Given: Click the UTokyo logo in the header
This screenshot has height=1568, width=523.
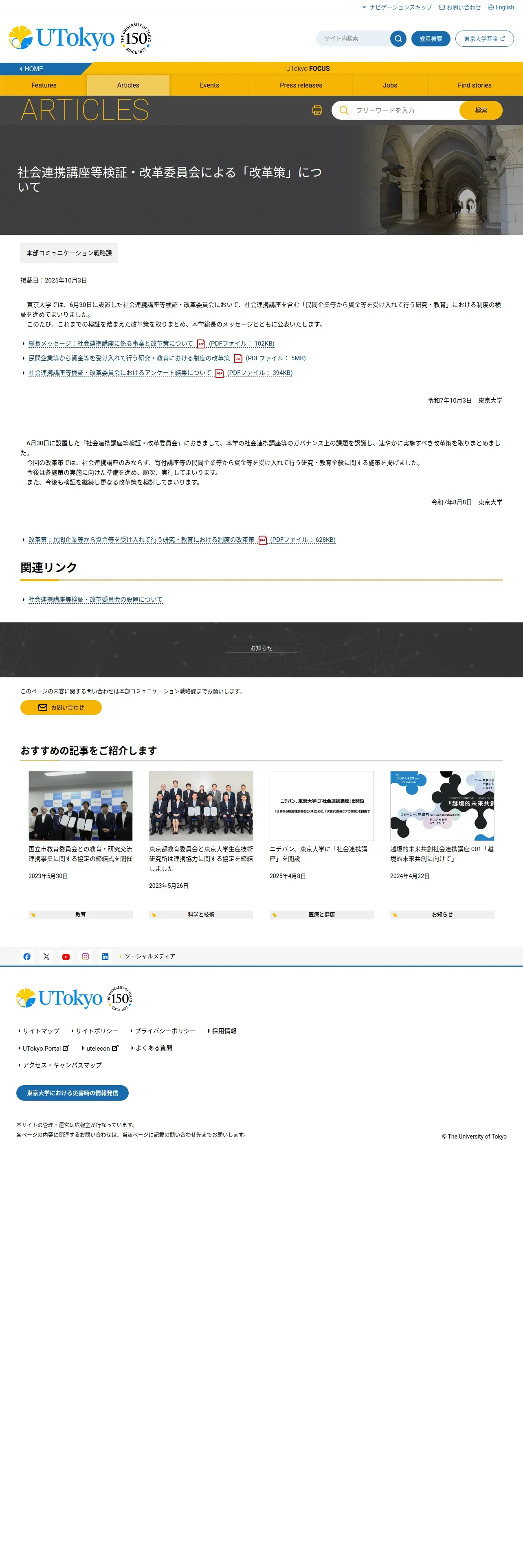Looking at the screenshot, I should 62,38.
